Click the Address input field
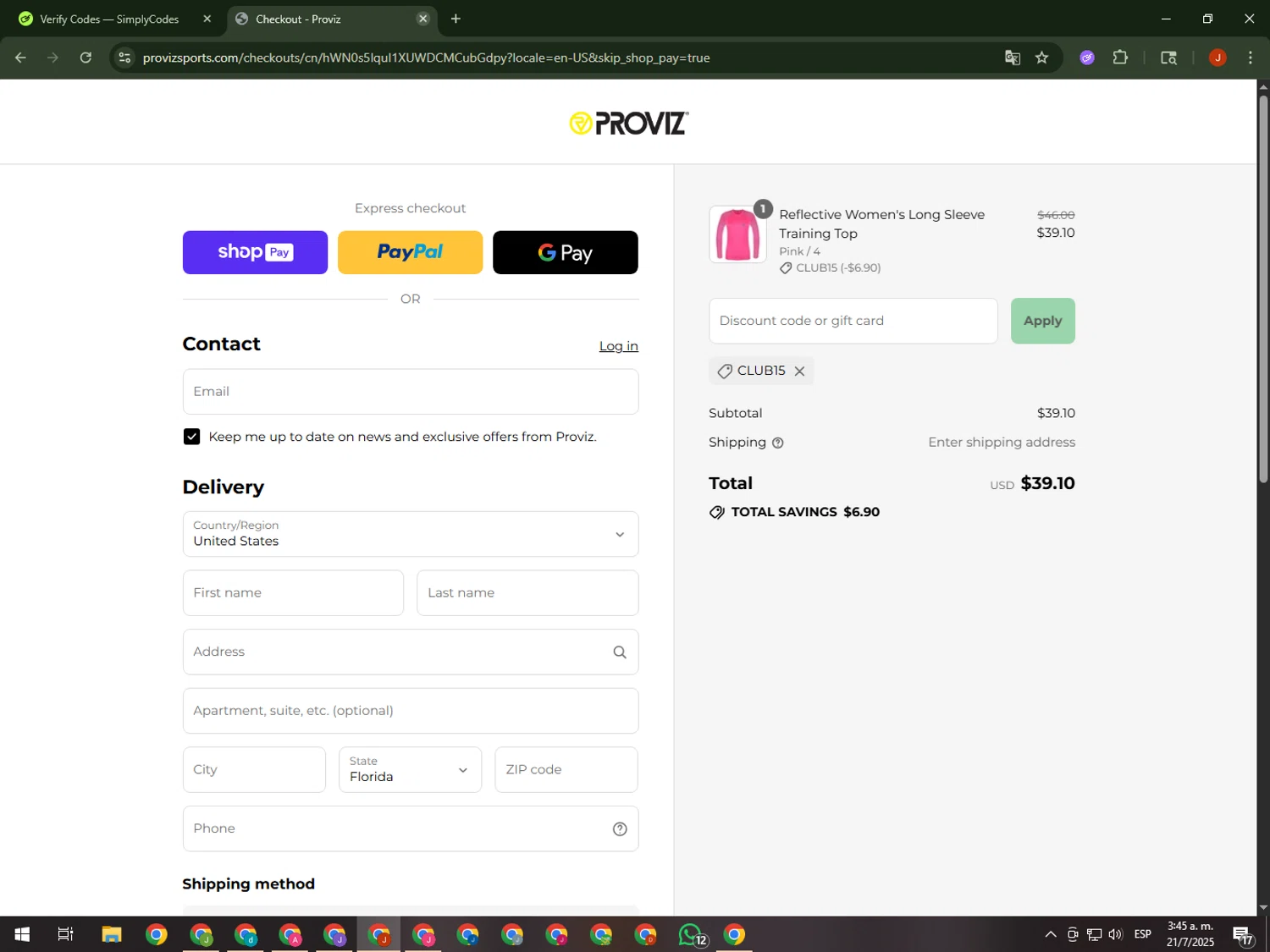Viewport: 1270px width, 952px height. 411,652
